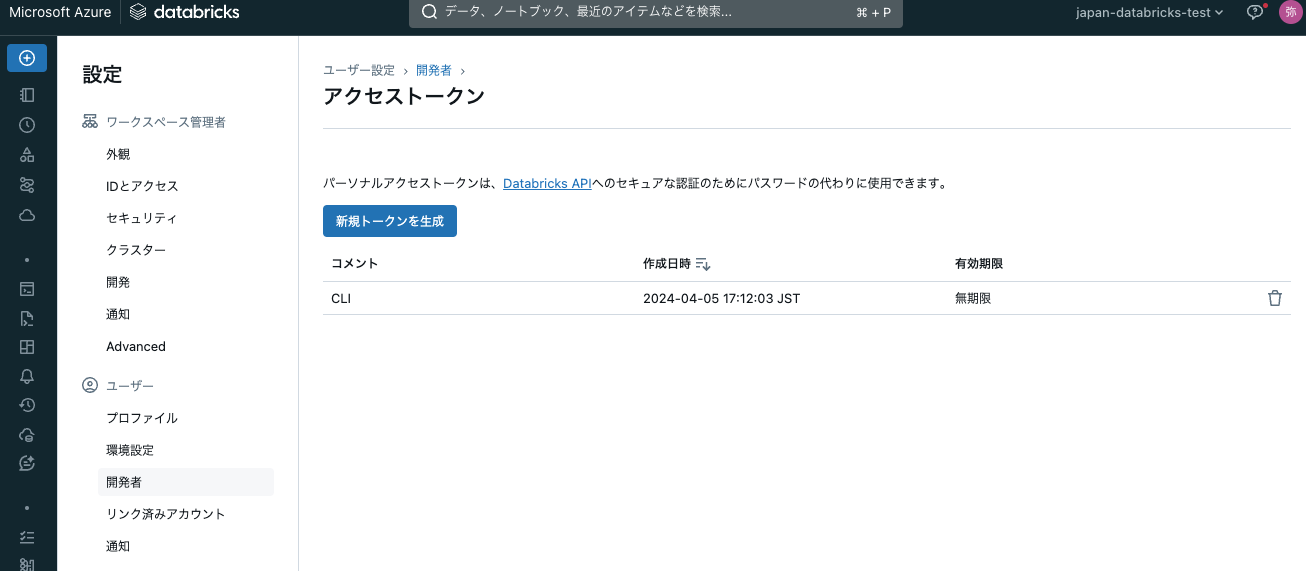Open 外観 settings page
The width and height of the screenshot is (1306, 571).
pyautogui.click(x=118, y=154)
